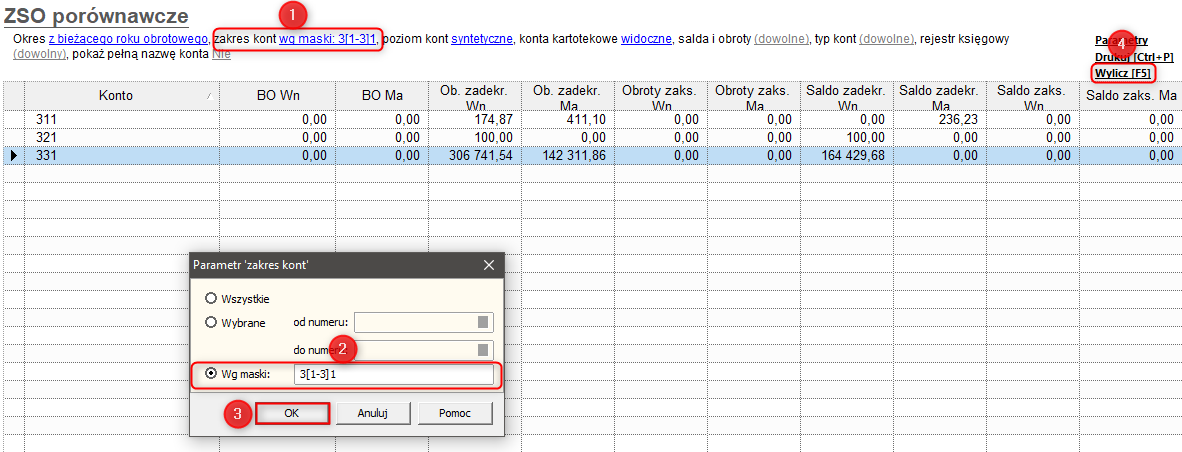Click 'widoczne' link for konta kartotekowe
This screenshot has height=452, width=1182.
tap(646, 38)
